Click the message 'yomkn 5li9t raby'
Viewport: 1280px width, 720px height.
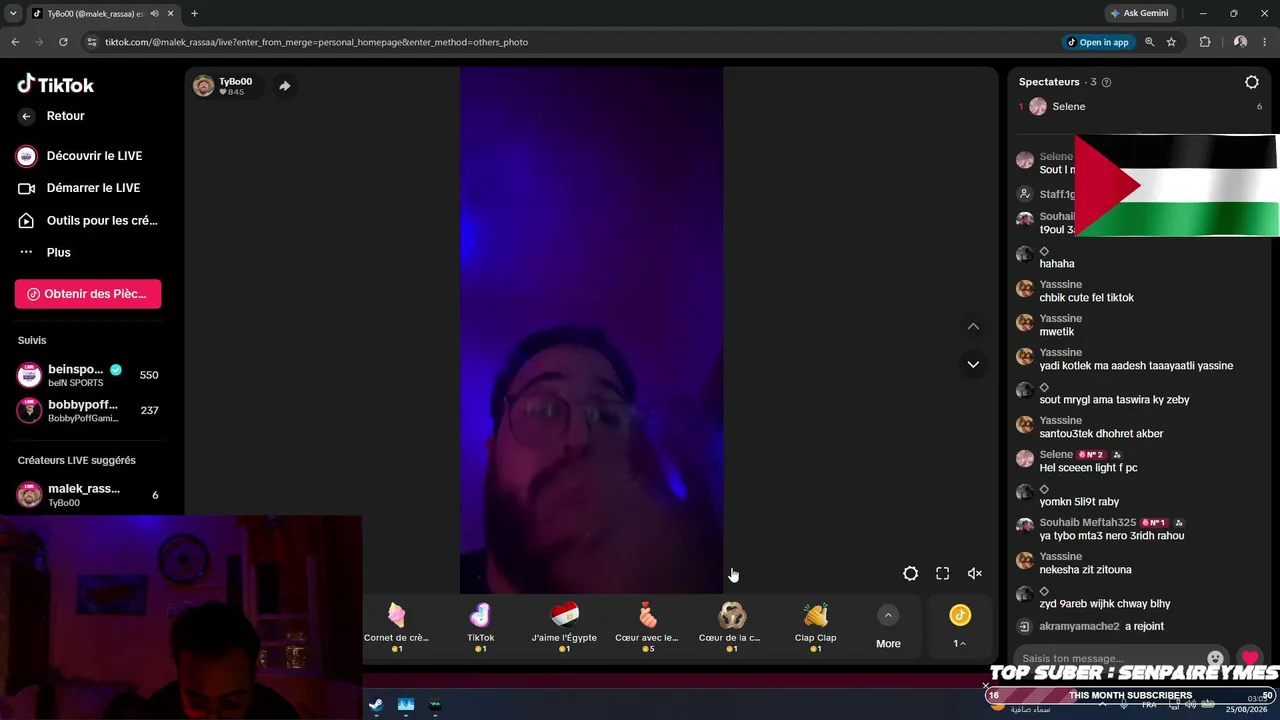(1079, 502)
